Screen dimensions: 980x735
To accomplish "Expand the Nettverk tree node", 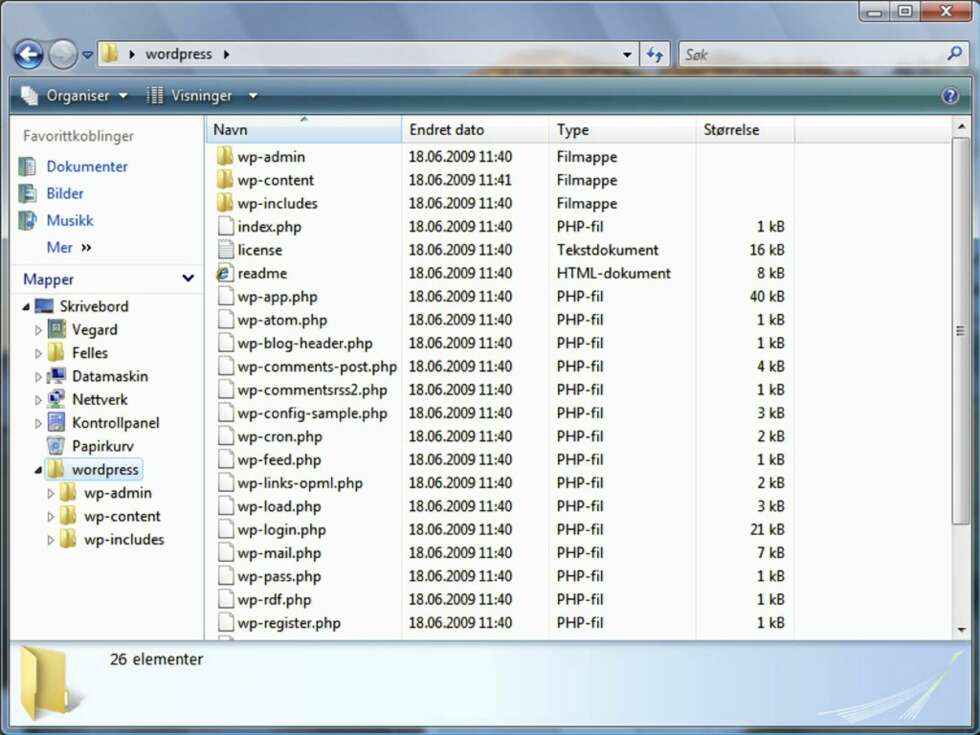I will pyautogui.click(x=38, y=399).
